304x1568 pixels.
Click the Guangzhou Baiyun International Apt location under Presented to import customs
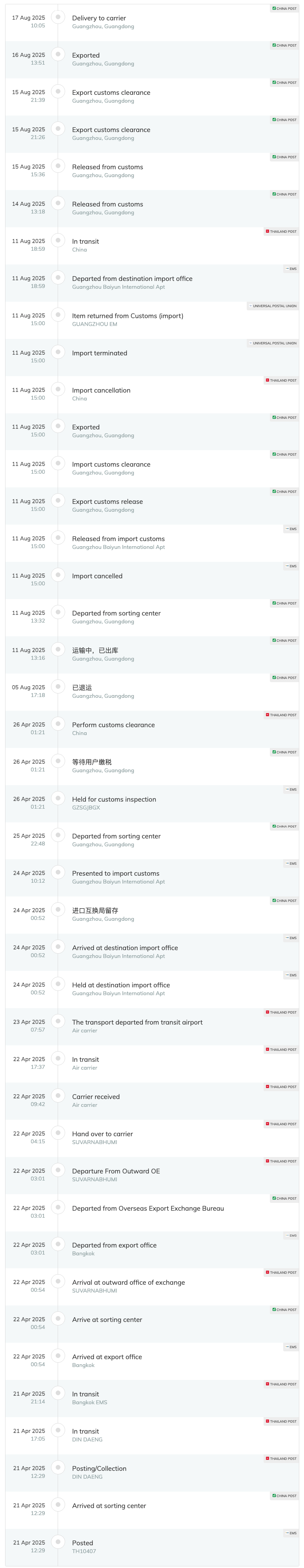click(118, 882)
